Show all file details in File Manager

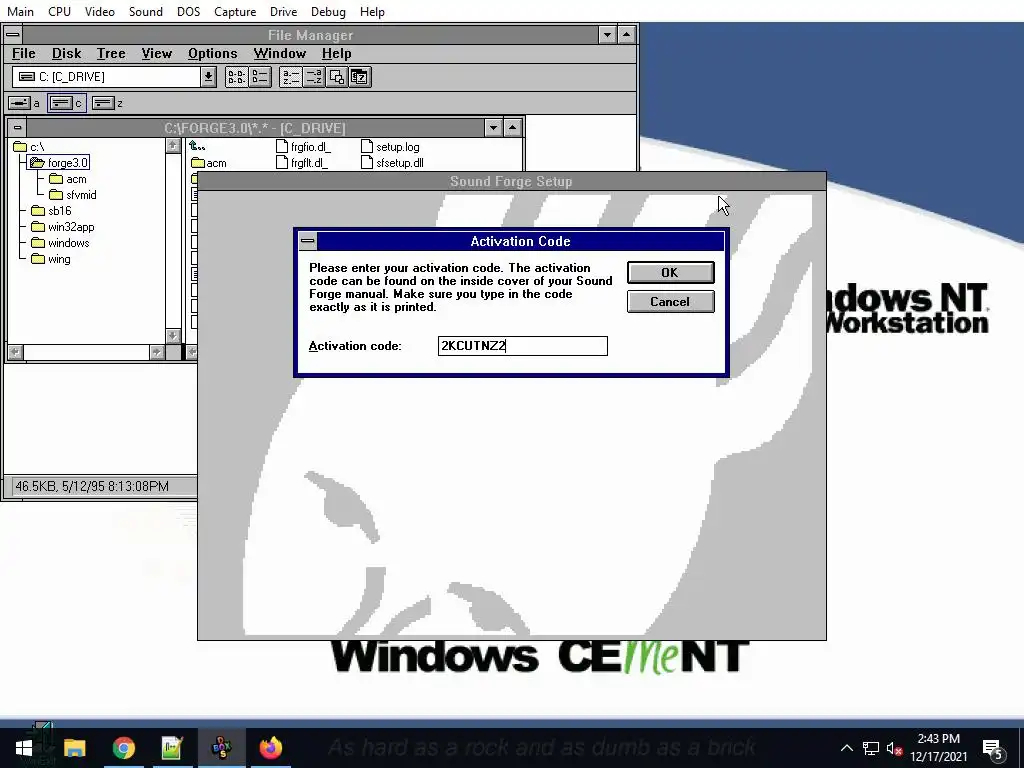pos(260,77)
